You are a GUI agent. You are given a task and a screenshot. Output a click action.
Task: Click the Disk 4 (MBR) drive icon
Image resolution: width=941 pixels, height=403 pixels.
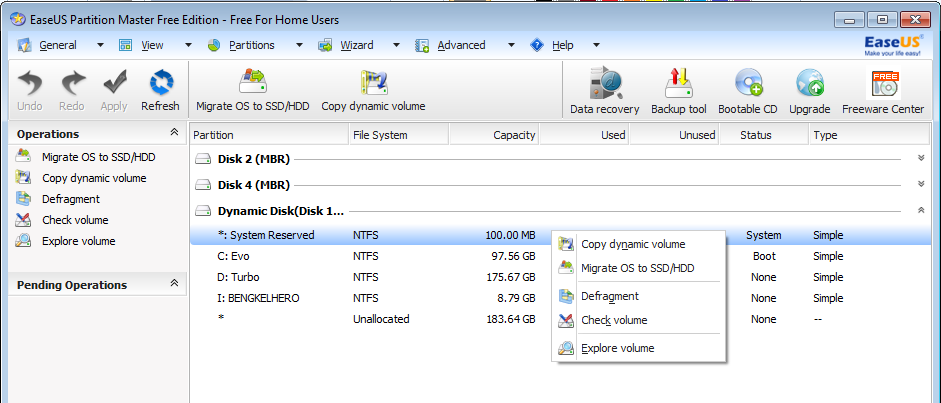(205, 185)
